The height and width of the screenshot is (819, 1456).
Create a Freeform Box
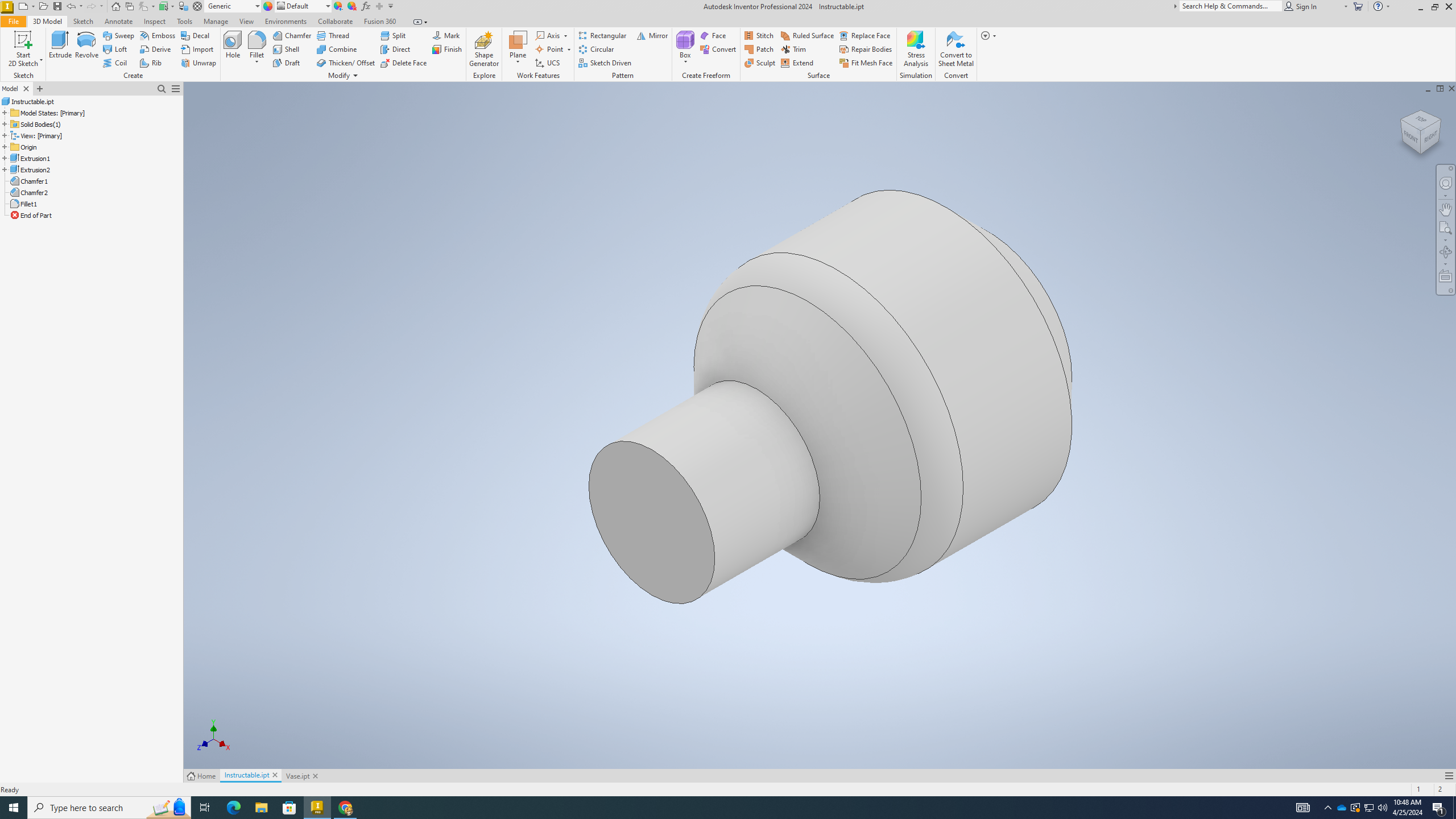click(685, 45)
